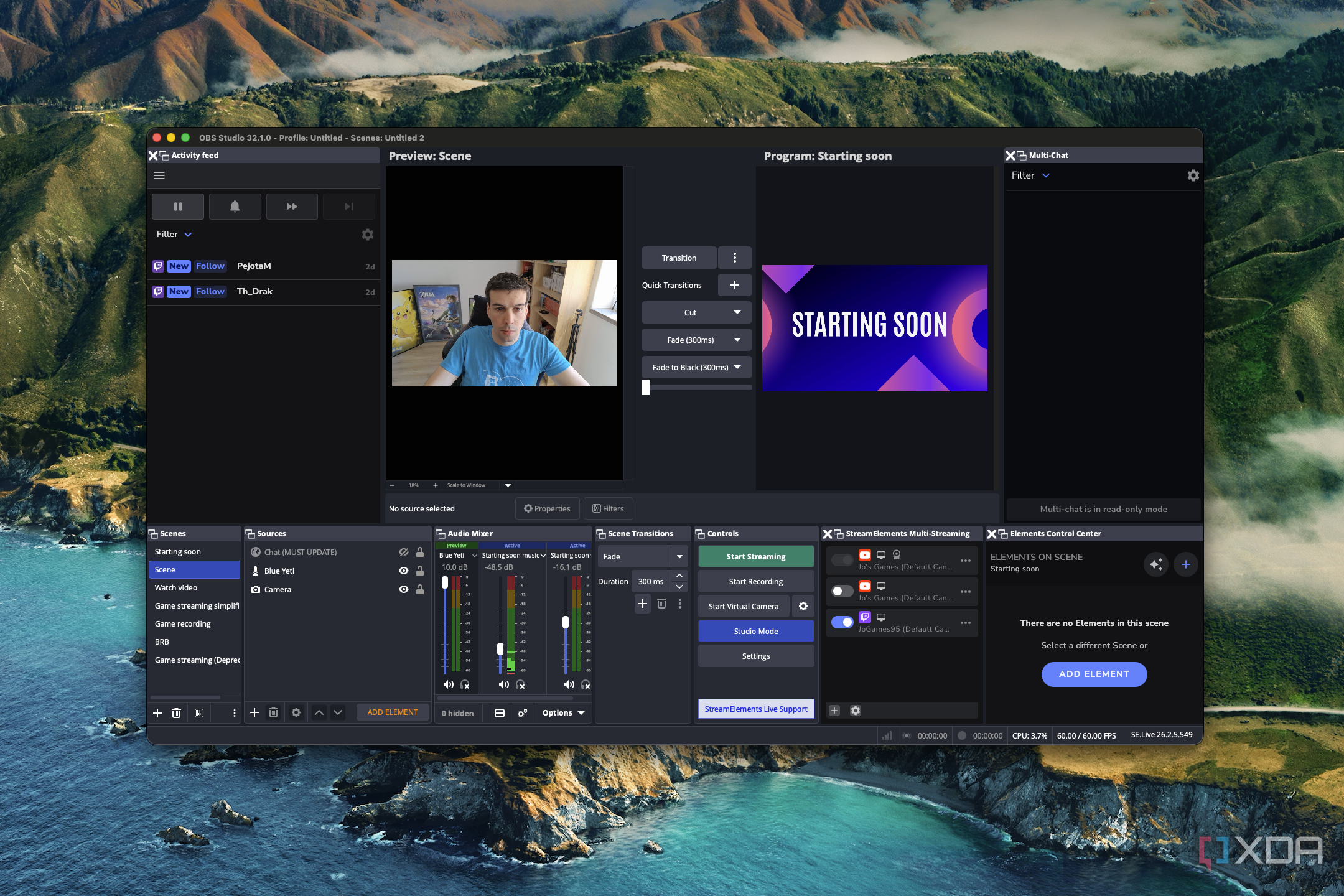Add a new scene with plus icon
1344x896 pixels.
click(157, 713)
